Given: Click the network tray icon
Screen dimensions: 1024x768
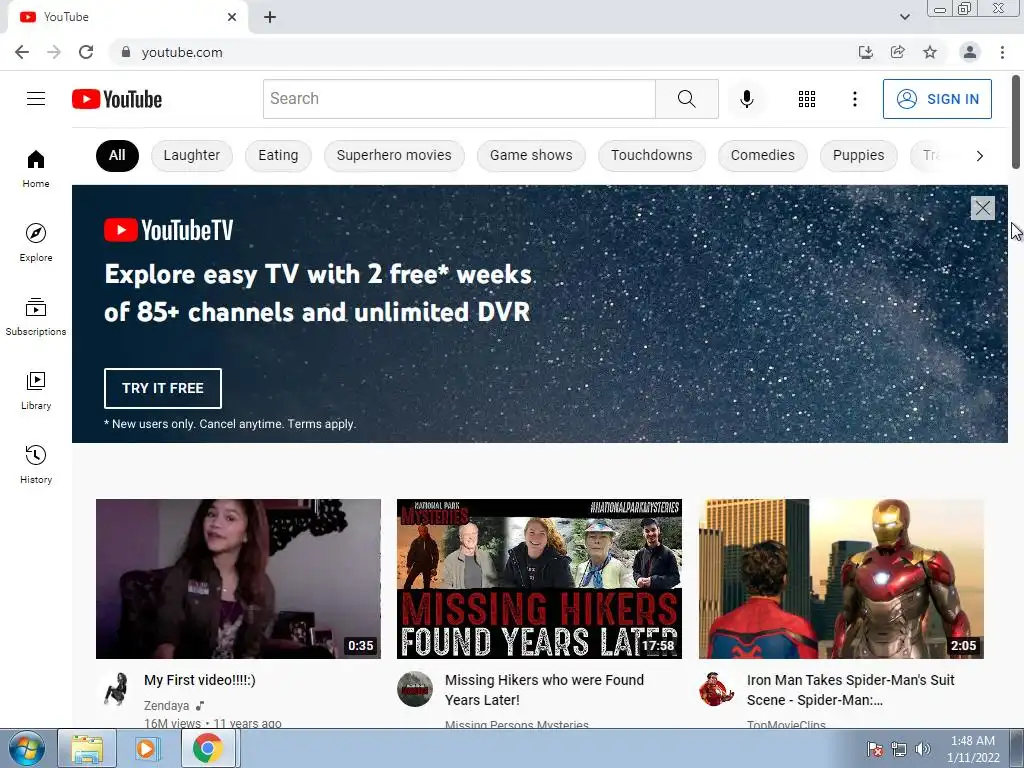Looking at the screenshot, I should tap(899, 749).
